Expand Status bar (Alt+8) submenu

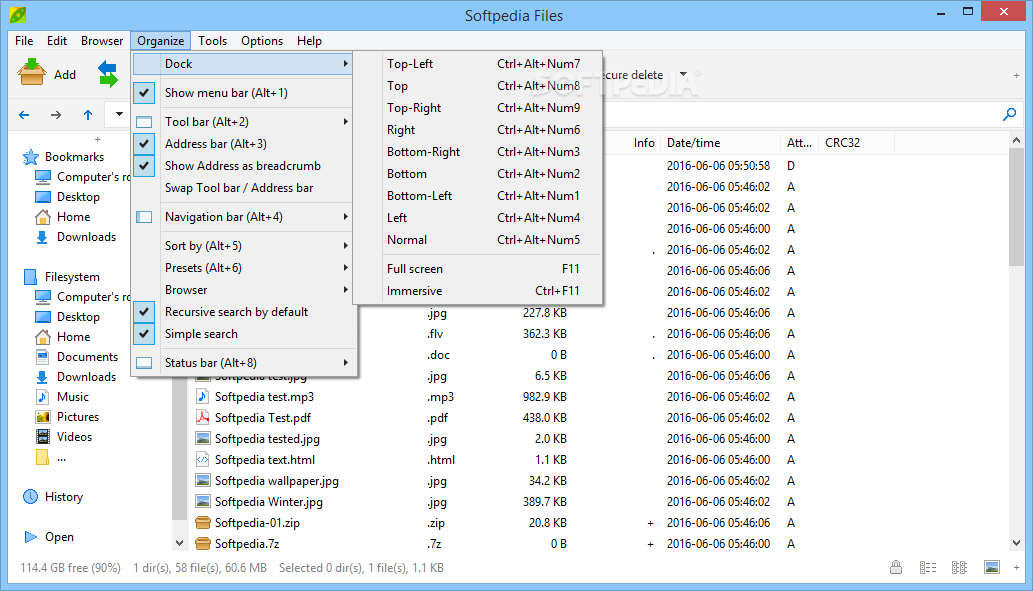pos(244,363)
